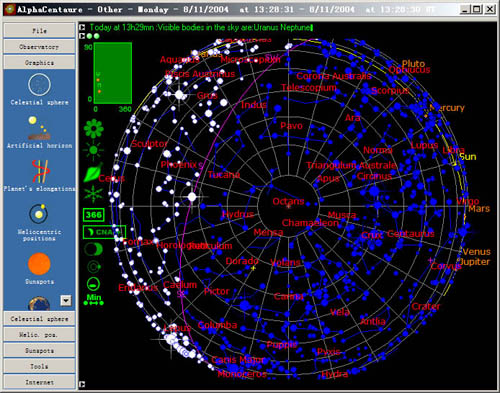Screen dimensions: 500x393
Task: Expand the bottom-left corner arrow
Action: pyautogui.click(x=82, y=384)
